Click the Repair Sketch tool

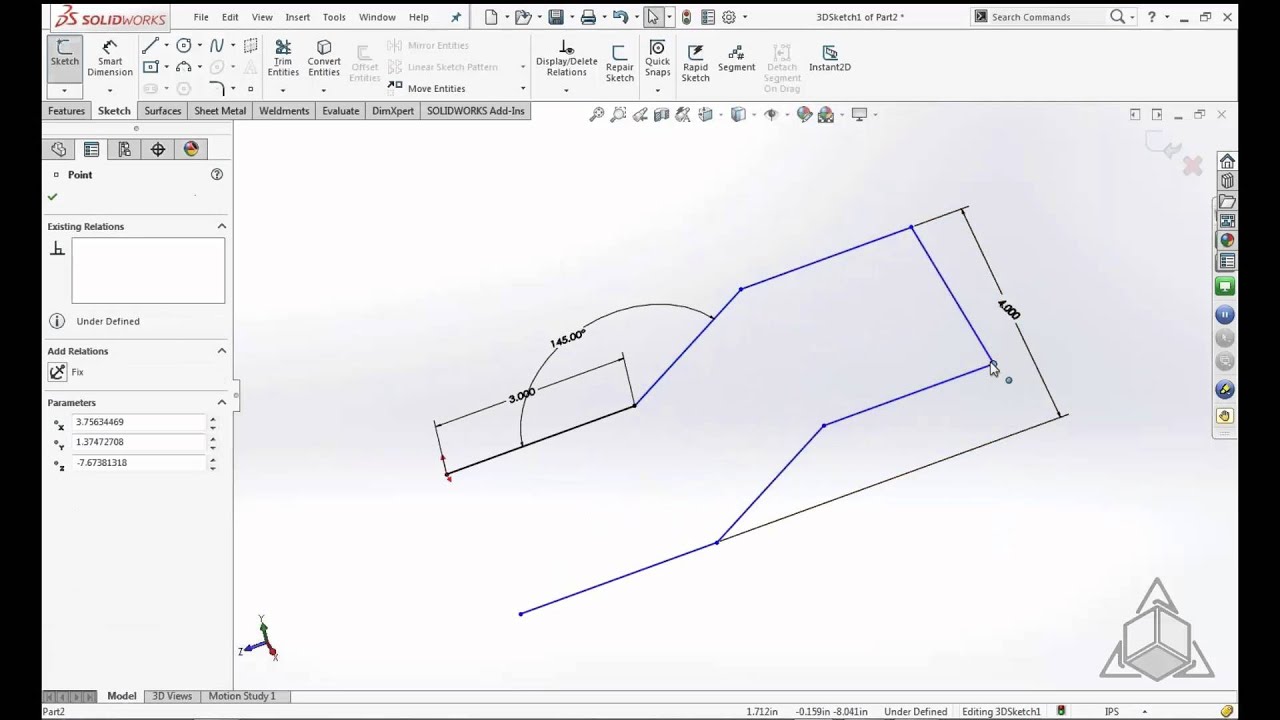pyautogui.click(x=619, y=63)
